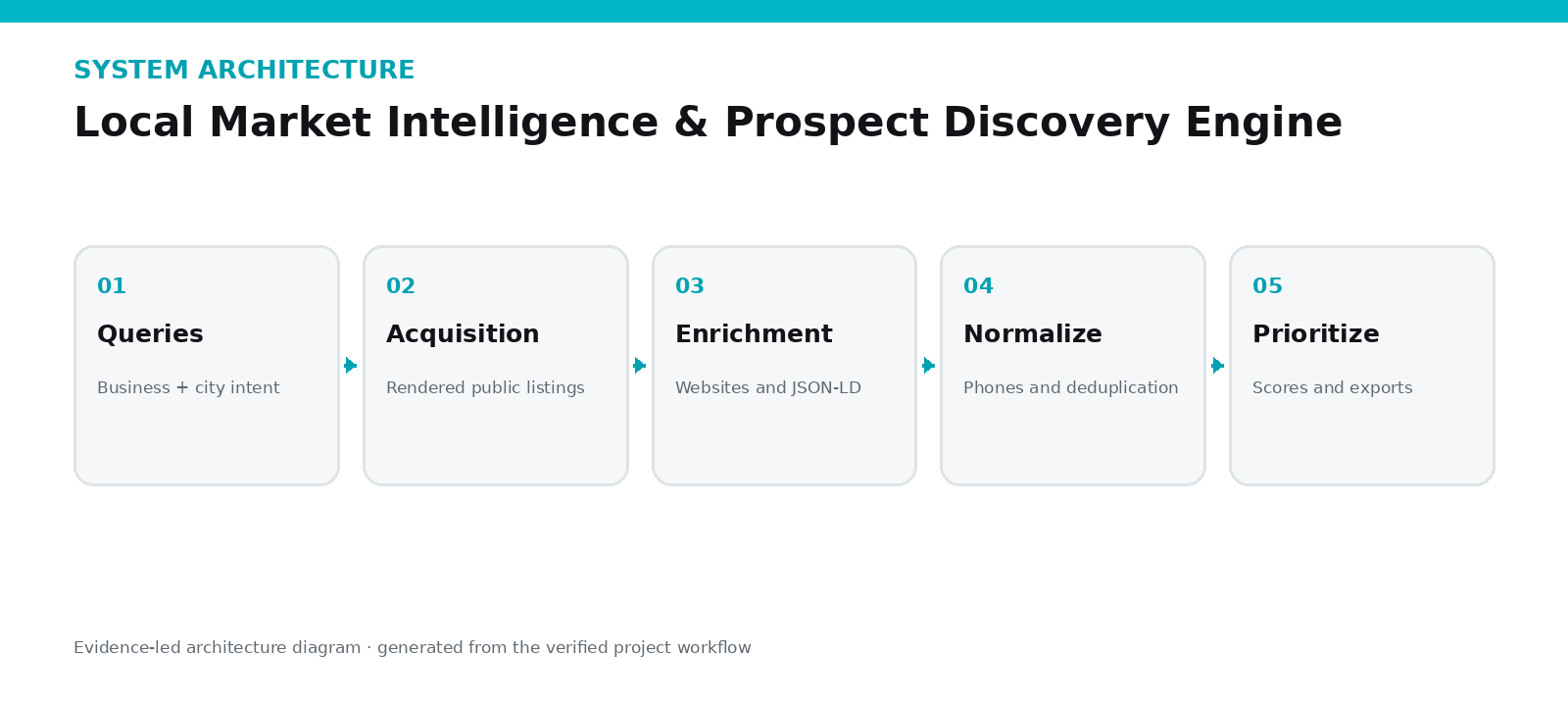
Task: Click the Local Market Intelligence title
Action: coord(708,123)
